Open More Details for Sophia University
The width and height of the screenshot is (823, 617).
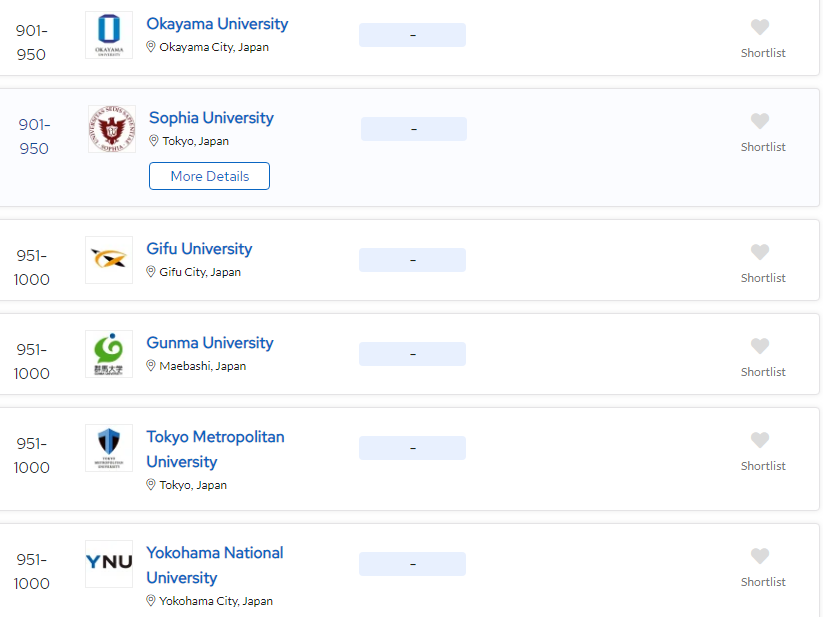click(x=209, y=176)
